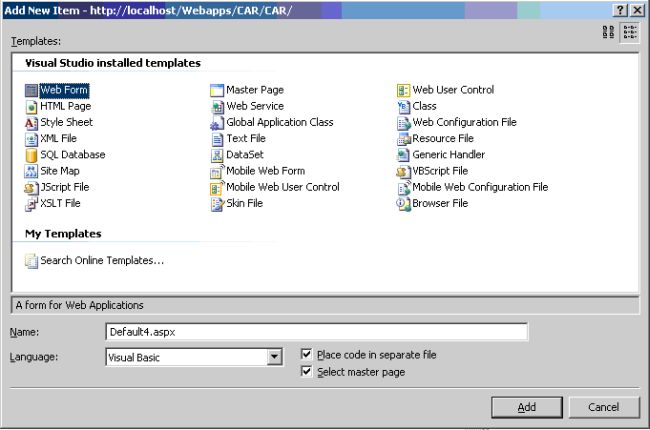
Task: Click the Cancel button
Action: [604, 407]
